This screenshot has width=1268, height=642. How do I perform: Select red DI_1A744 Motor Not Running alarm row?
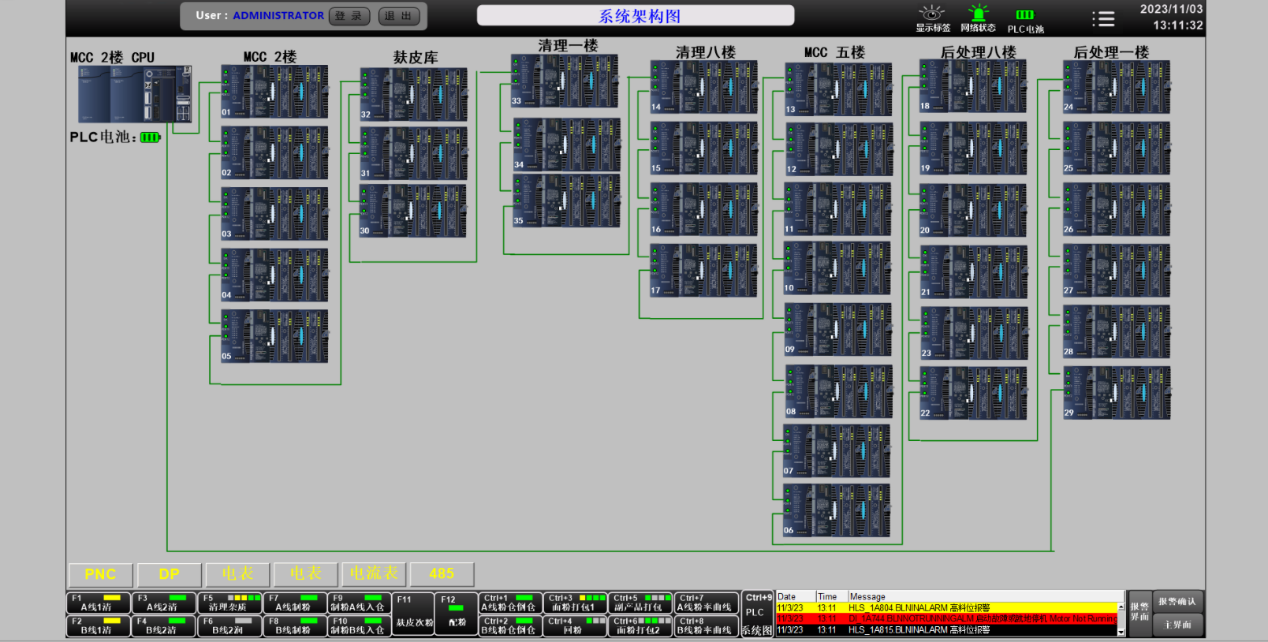click(x=945, y=619)
